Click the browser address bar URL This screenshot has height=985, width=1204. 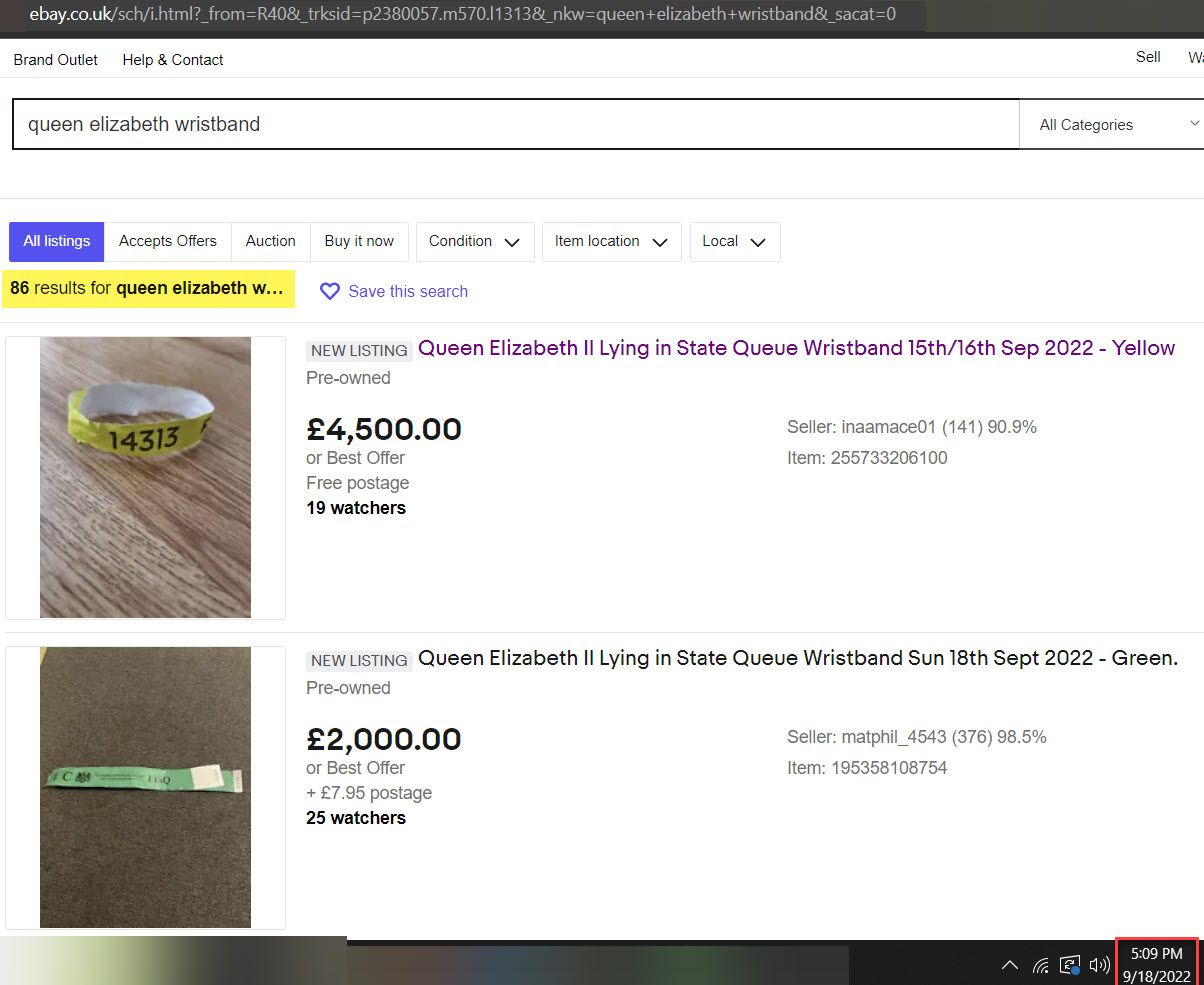tap(462, 15)
